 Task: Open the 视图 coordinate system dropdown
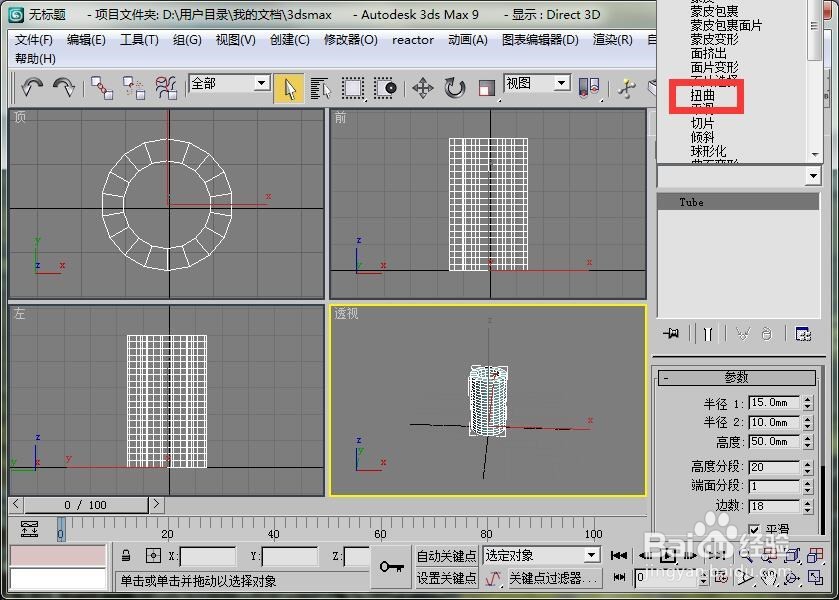[x=537, y=83]
